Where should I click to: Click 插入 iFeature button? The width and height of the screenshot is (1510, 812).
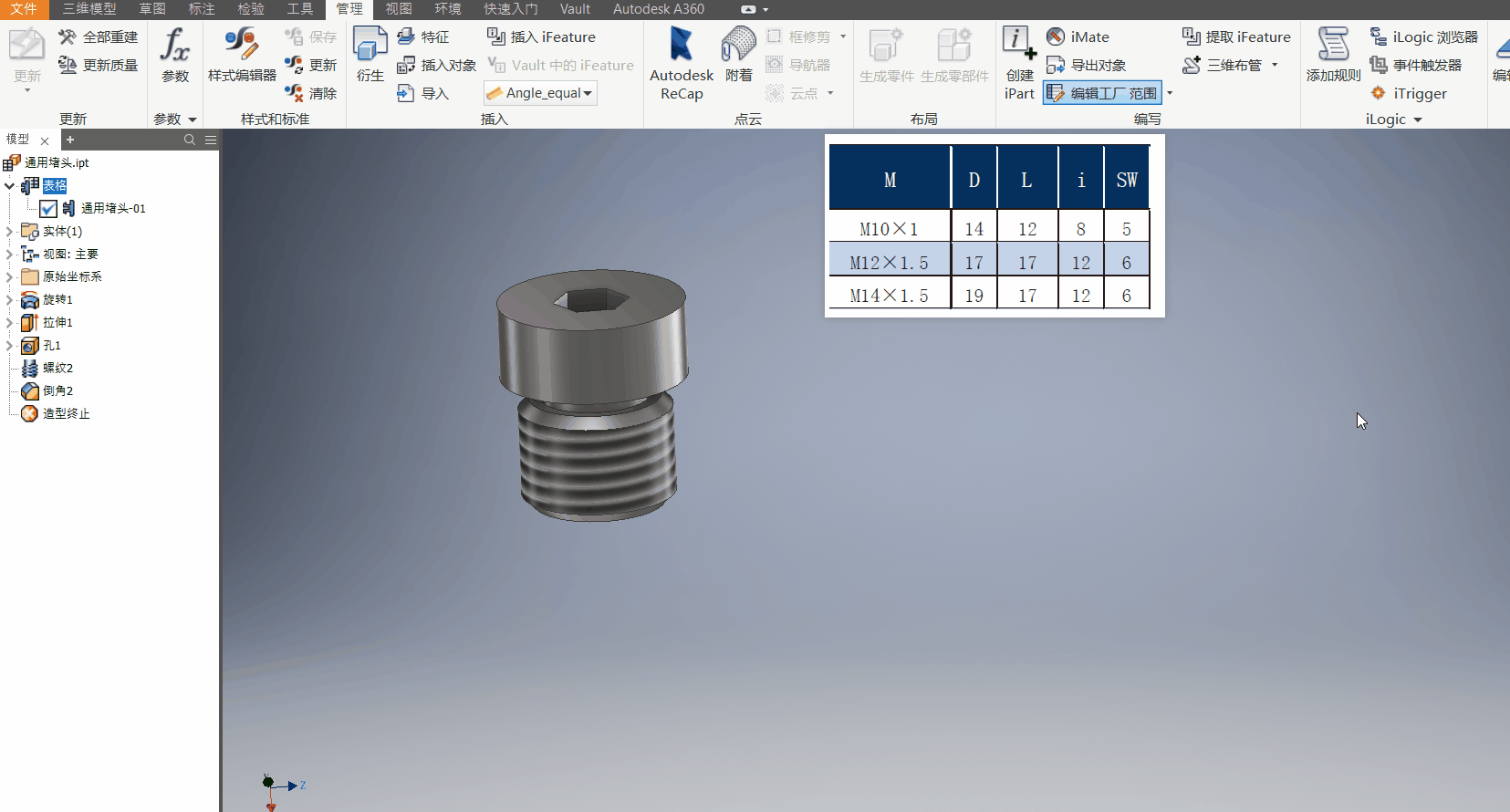[x=541, y=37]
